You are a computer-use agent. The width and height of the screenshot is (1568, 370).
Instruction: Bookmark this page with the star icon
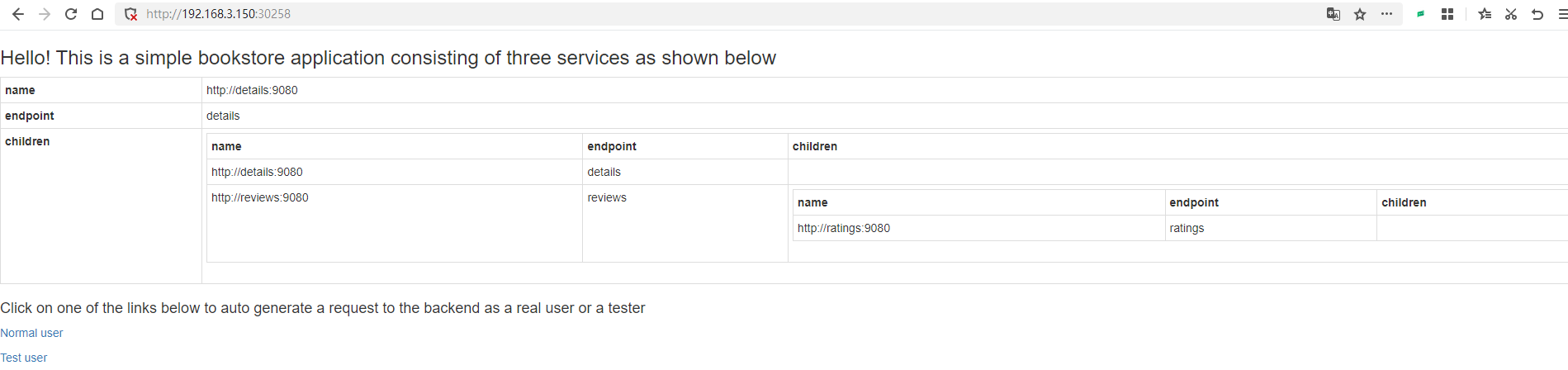[x=1360, y=14]
